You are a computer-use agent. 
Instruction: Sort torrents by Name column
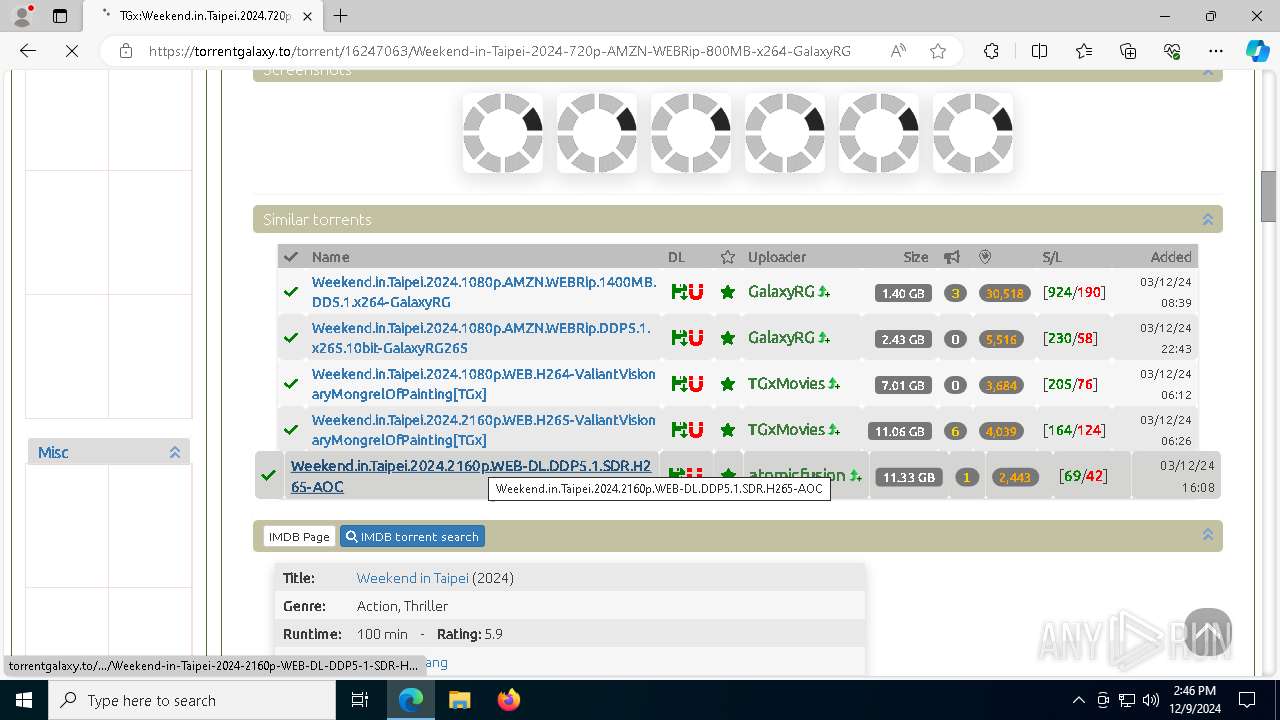330,257
